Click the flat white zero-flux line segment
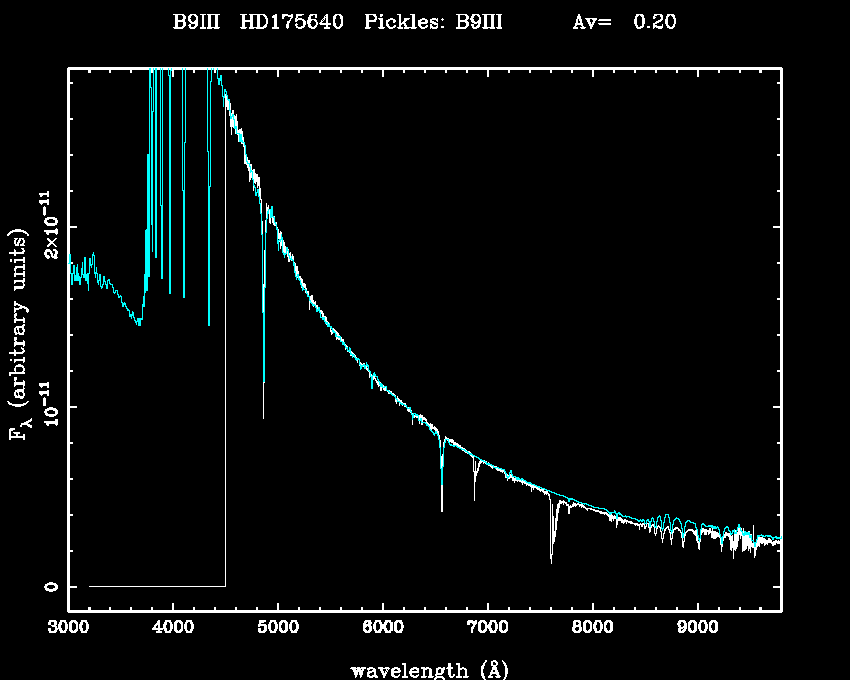The image size is (850, 680). [x=157, y=586]
